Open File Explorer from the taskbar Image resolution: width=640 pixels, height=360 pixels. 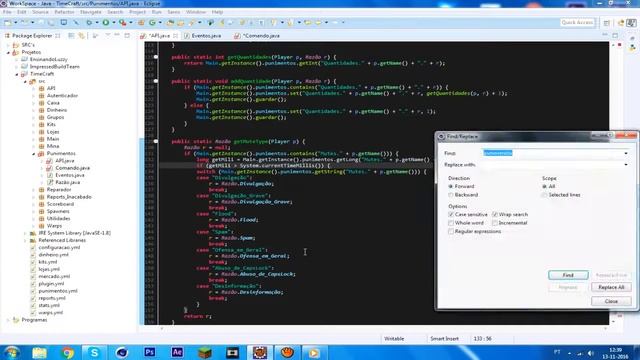coord(40,352)
